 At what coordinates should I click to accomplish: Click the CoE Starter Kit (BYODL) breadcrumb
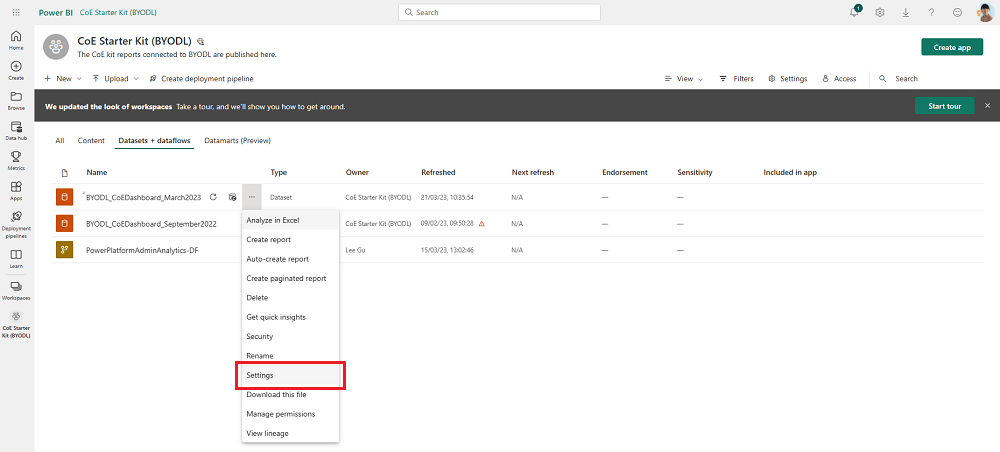click(x=118, y=12)
